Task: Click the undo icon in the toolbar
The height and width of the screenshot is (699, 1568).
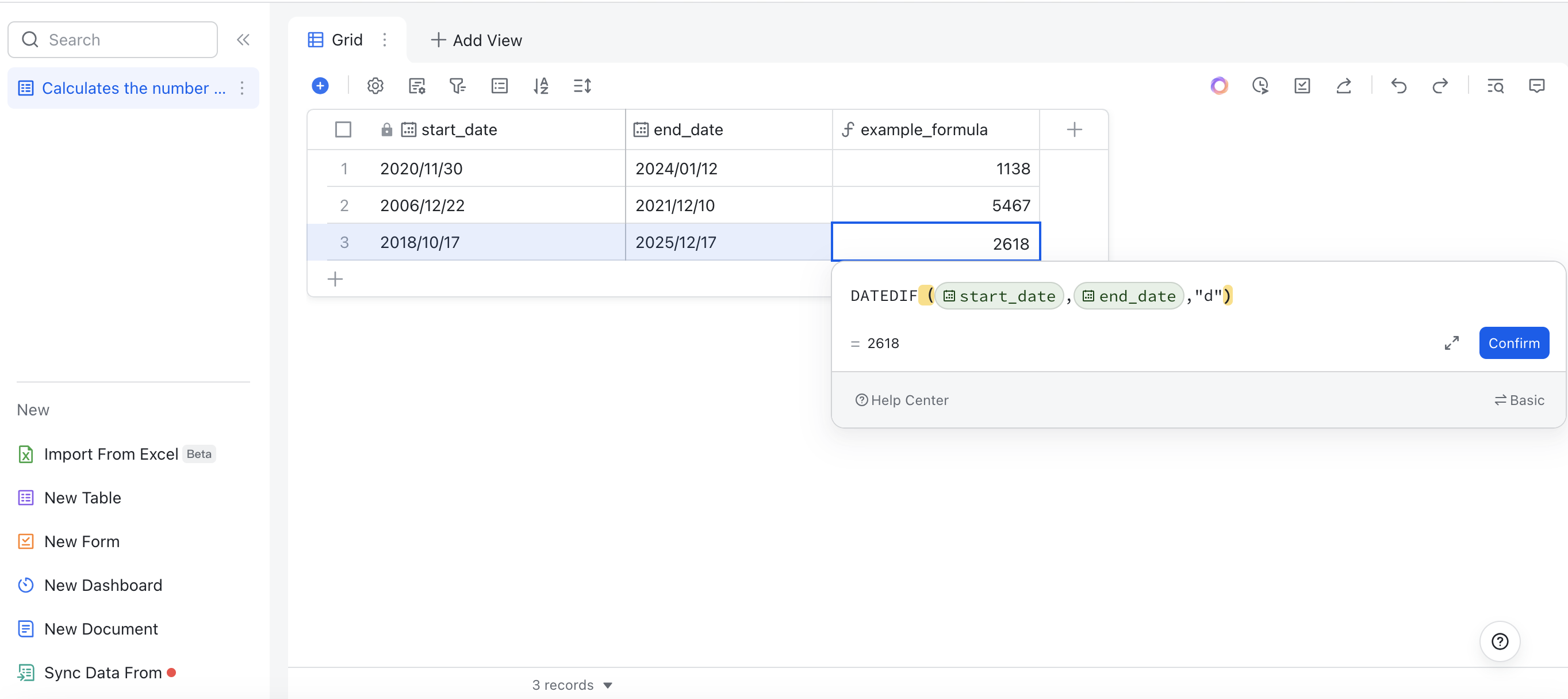Action: 1398,86
